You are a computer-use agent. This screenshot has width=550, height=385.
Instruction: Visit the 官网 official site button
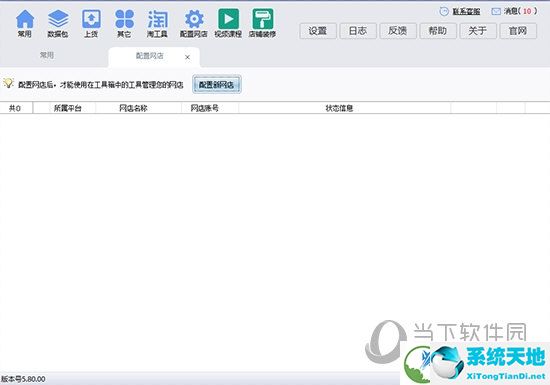click(x=518, y=31)
